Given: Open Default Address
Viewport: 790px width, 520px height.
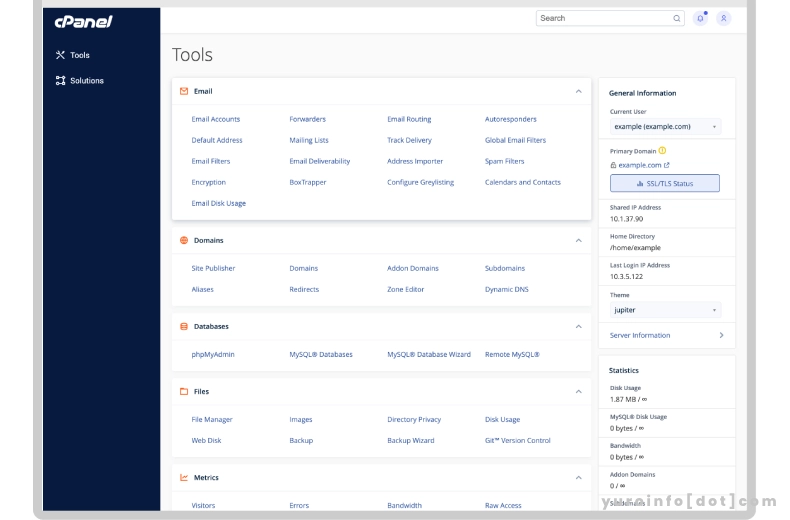Looking at the screenshot, I should pos(217,140).
